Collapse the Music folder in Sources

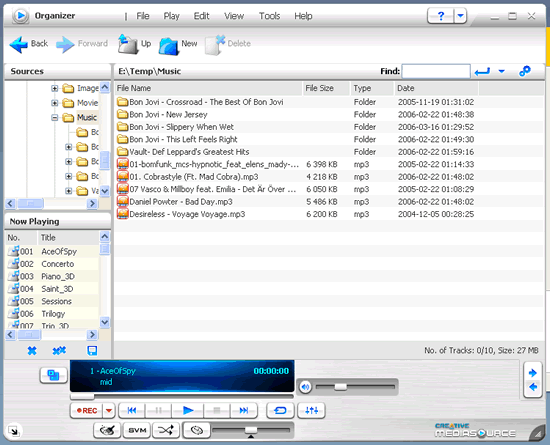coord(55,118)
